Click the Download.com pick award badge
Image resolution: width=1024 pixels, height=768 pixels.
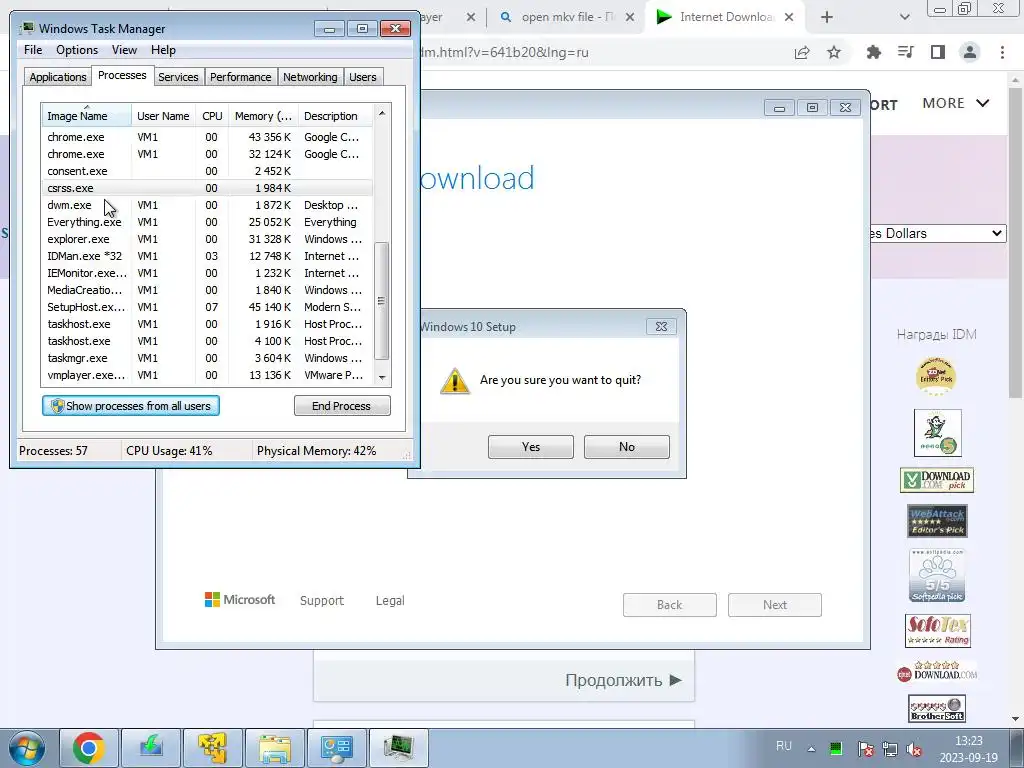[x=937, y=480]
